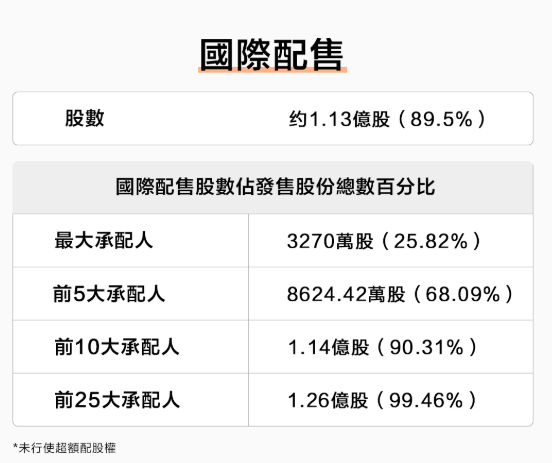Select the 前25大承配人 row label
552x463 pixels.
pos(117,400)
